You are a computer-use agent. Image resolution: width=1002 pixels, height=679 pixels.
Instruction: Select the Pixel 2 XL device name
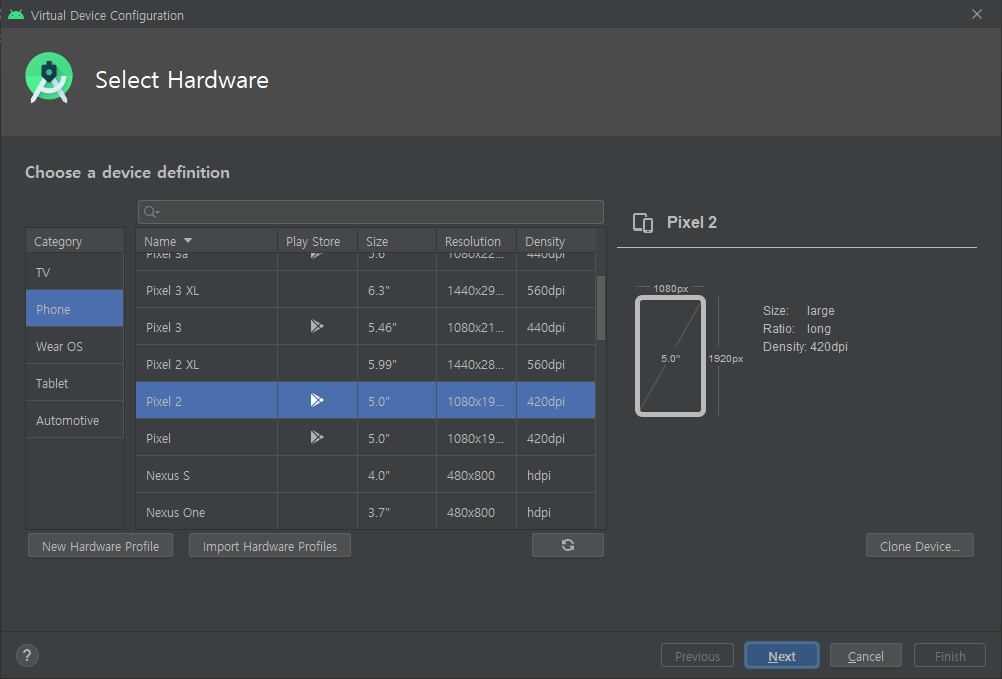tap(173, 364)
